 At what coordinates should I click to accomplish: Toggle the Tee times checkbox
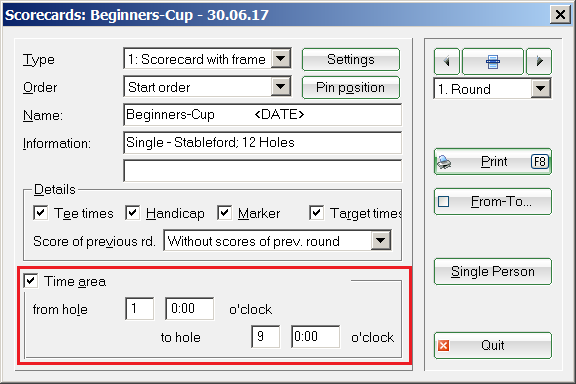[40, 213]
